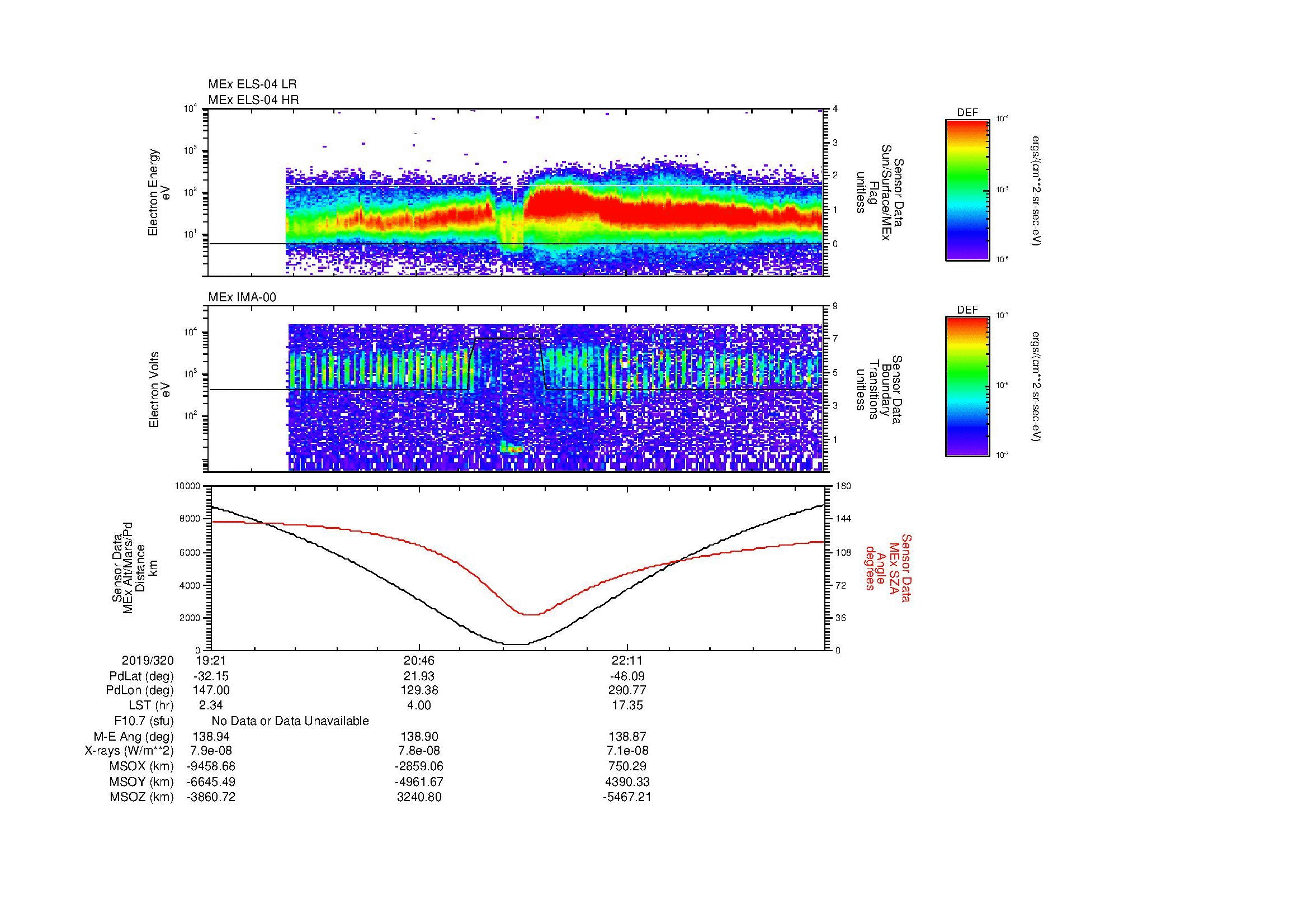Click the MSOZ value 3240.80
Screen dimensions: 1308x924
pyautogui.click(x=419, y=797)
